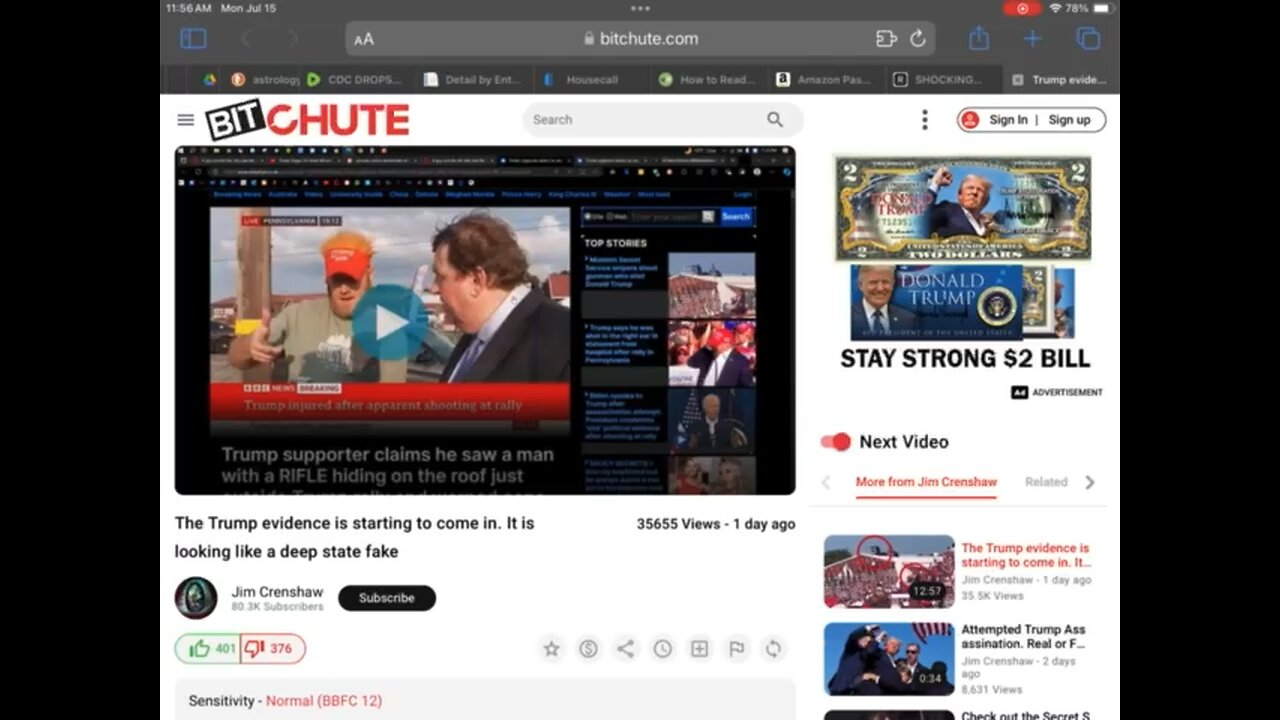This screenshot has width=1280, height=720.
Task: Open the Stay Strong $2 Bill ad image
Action: point(964,264)
